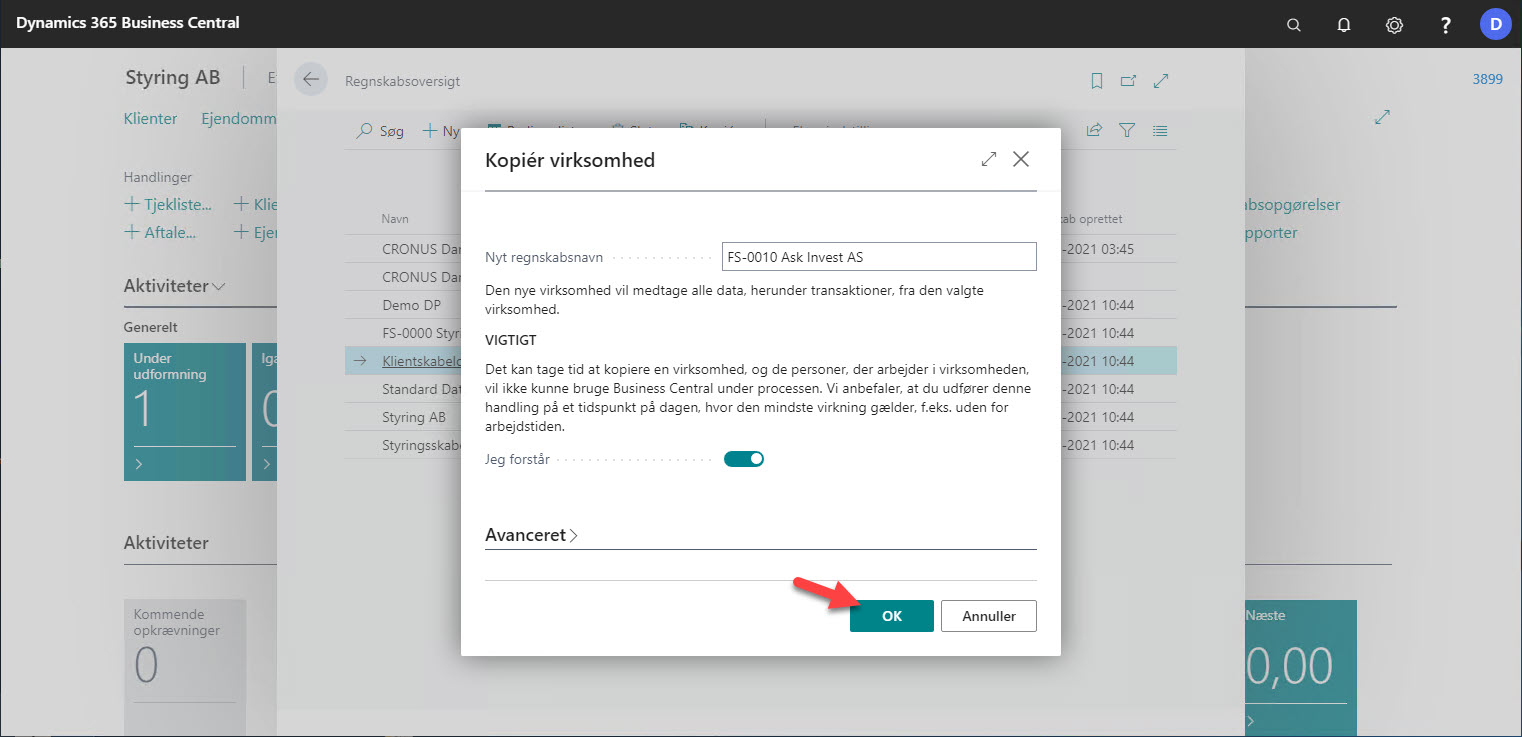
Task: Open Regnskabsoversigt in a new window
Action: pyautogui.click(x=1128, y=81)
